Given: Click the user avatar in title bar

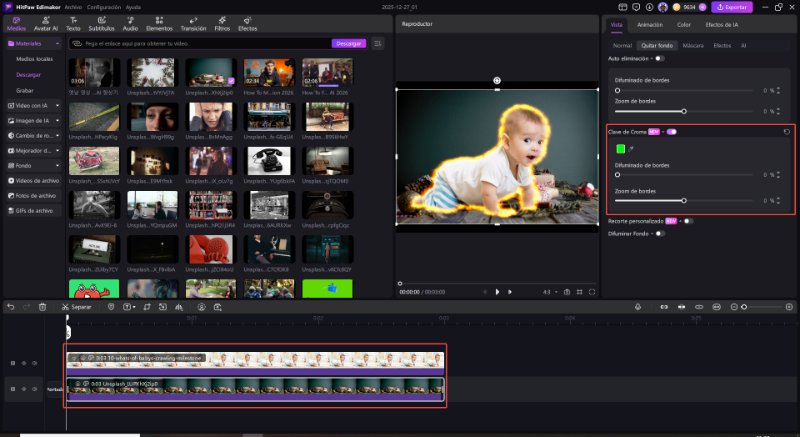Looking at the screenshot, I should pos(663,7).
